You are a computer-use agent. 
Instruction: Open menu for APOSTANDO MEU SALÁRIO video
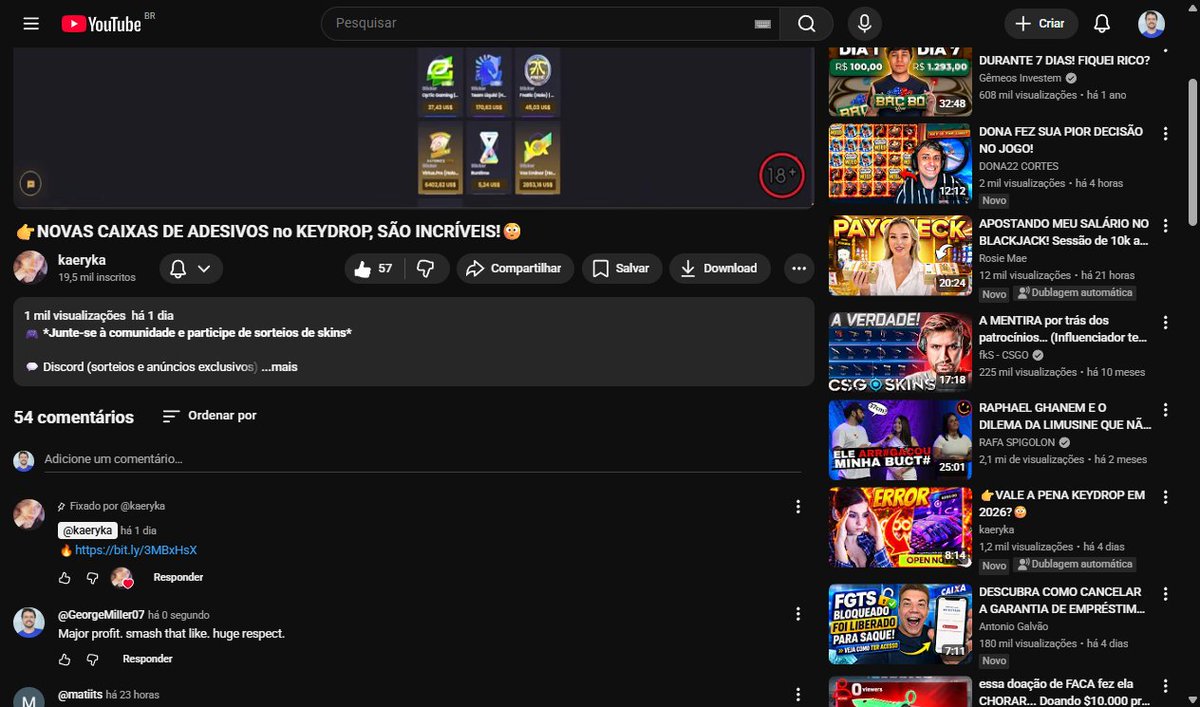click(x=1165, y=226)
